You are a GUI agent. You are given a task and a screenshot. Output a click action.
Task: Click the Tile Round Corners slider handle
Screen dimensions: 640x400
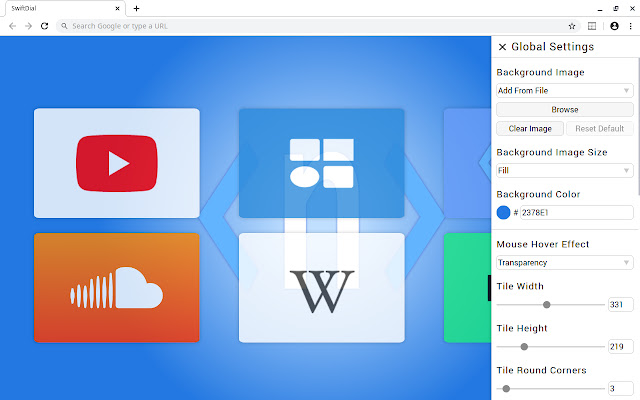pyautogui.click(x=506, y=389)
